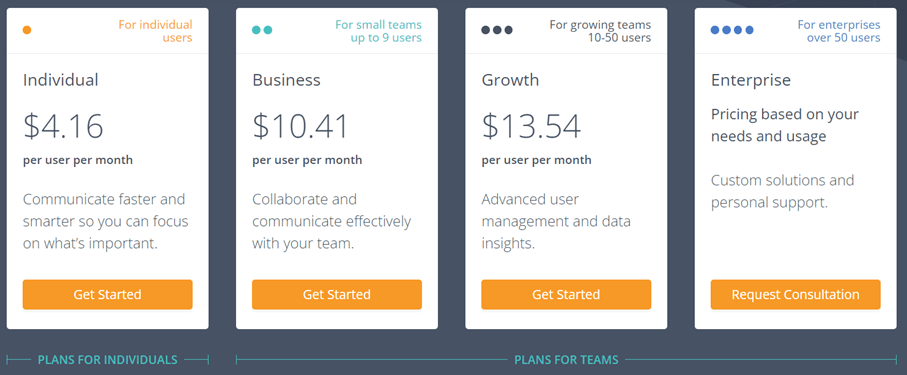The width and height of the screenshot is (907, 375).
Task: Click the two teal dots icon
Action: (262, 30)
